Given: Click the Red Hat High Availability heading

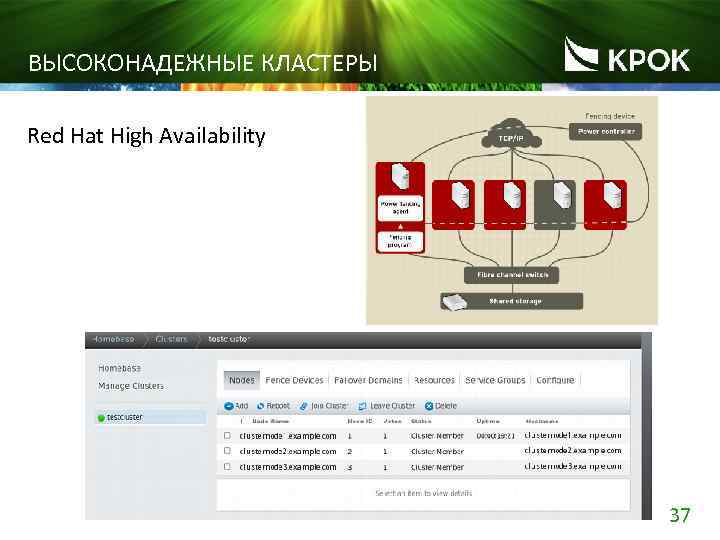Looking at the screenshot, I should coord(146,136).
